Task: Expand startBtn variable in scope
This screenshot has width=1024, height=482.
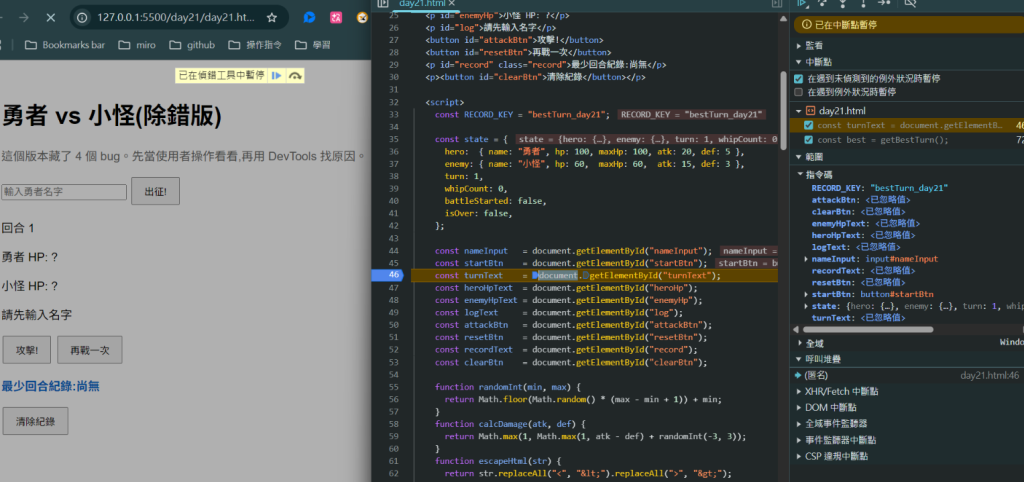Action: click(x=807, y=295)
